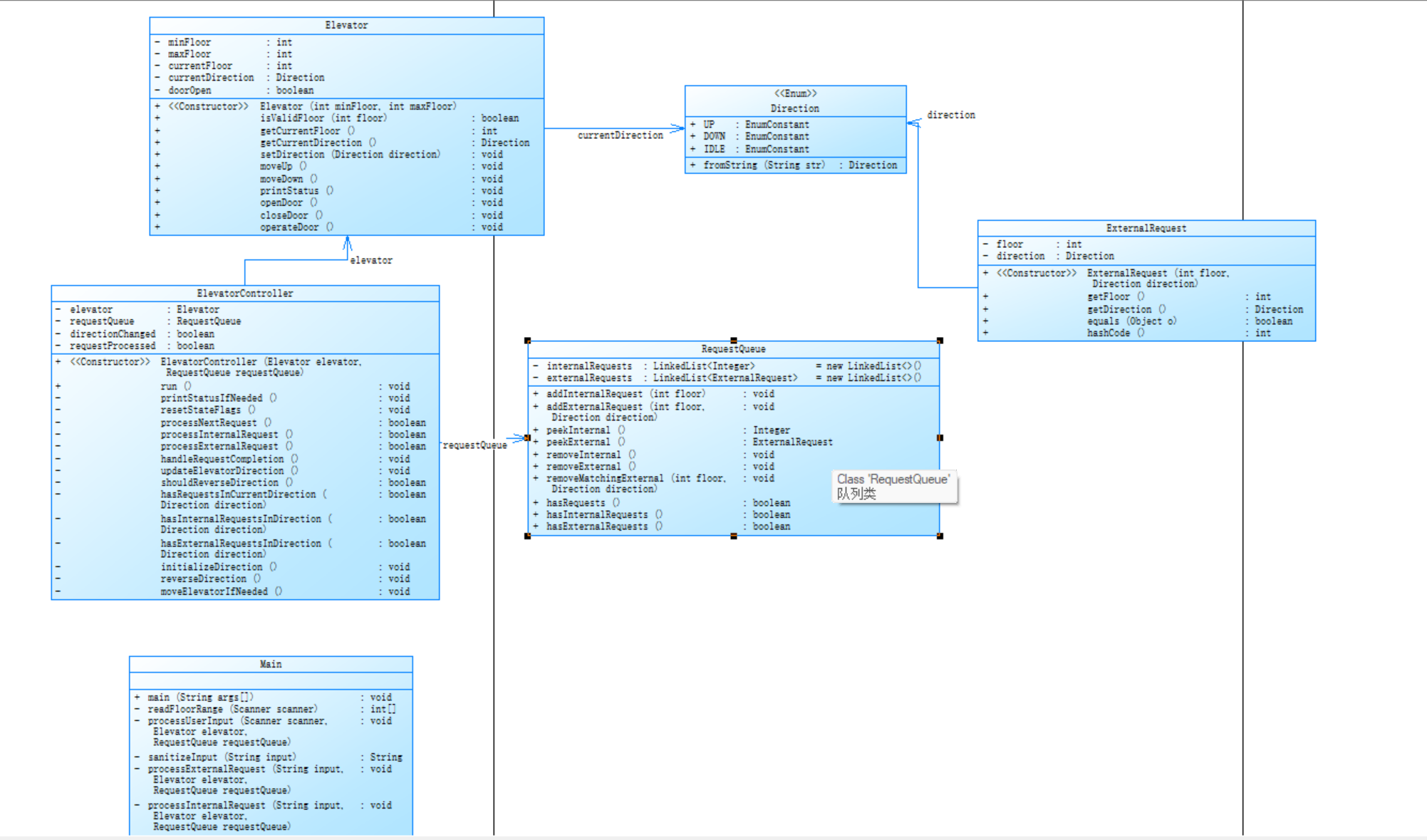Click peekInternal operation in RequestQueue
Image resolution: width=1427 pixels, height=840 pixels.
click(578, 430)
